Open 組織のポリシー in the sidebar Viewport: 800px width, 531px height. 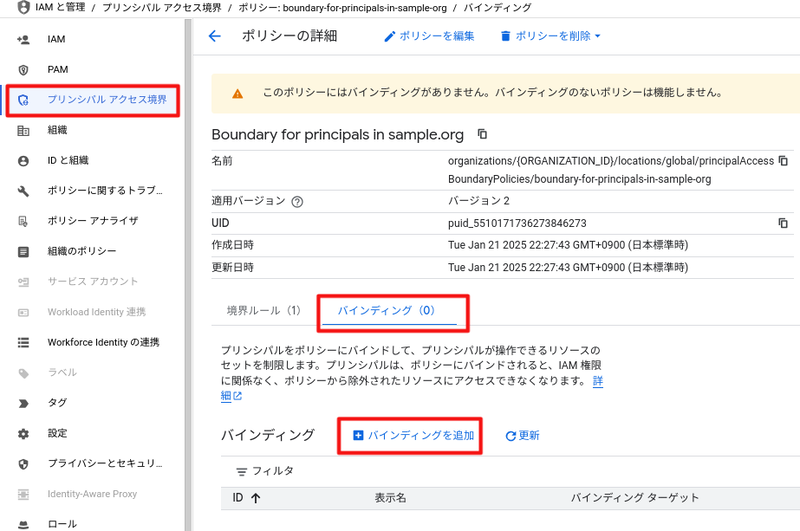click(82, 251)
